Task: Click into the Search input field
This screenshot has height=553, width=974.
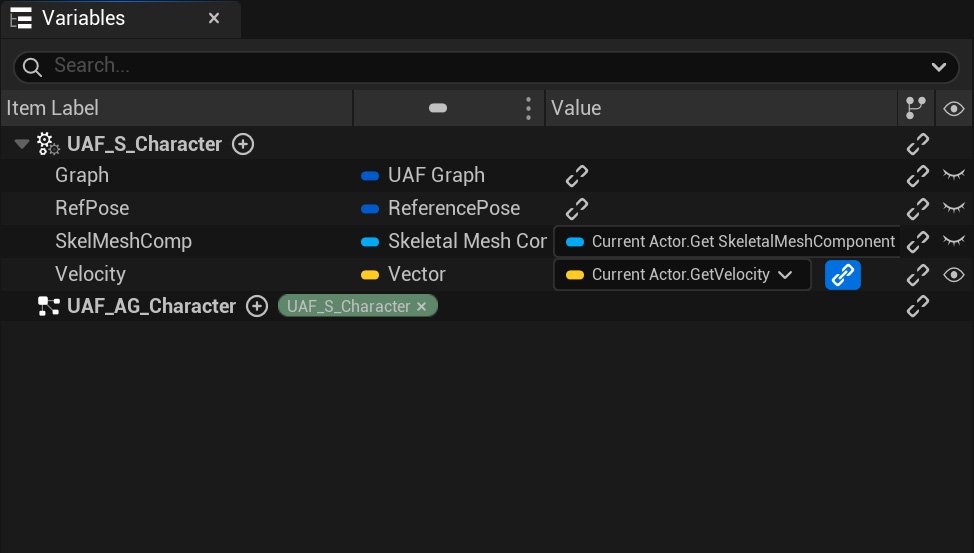Action: coord(480,67)
